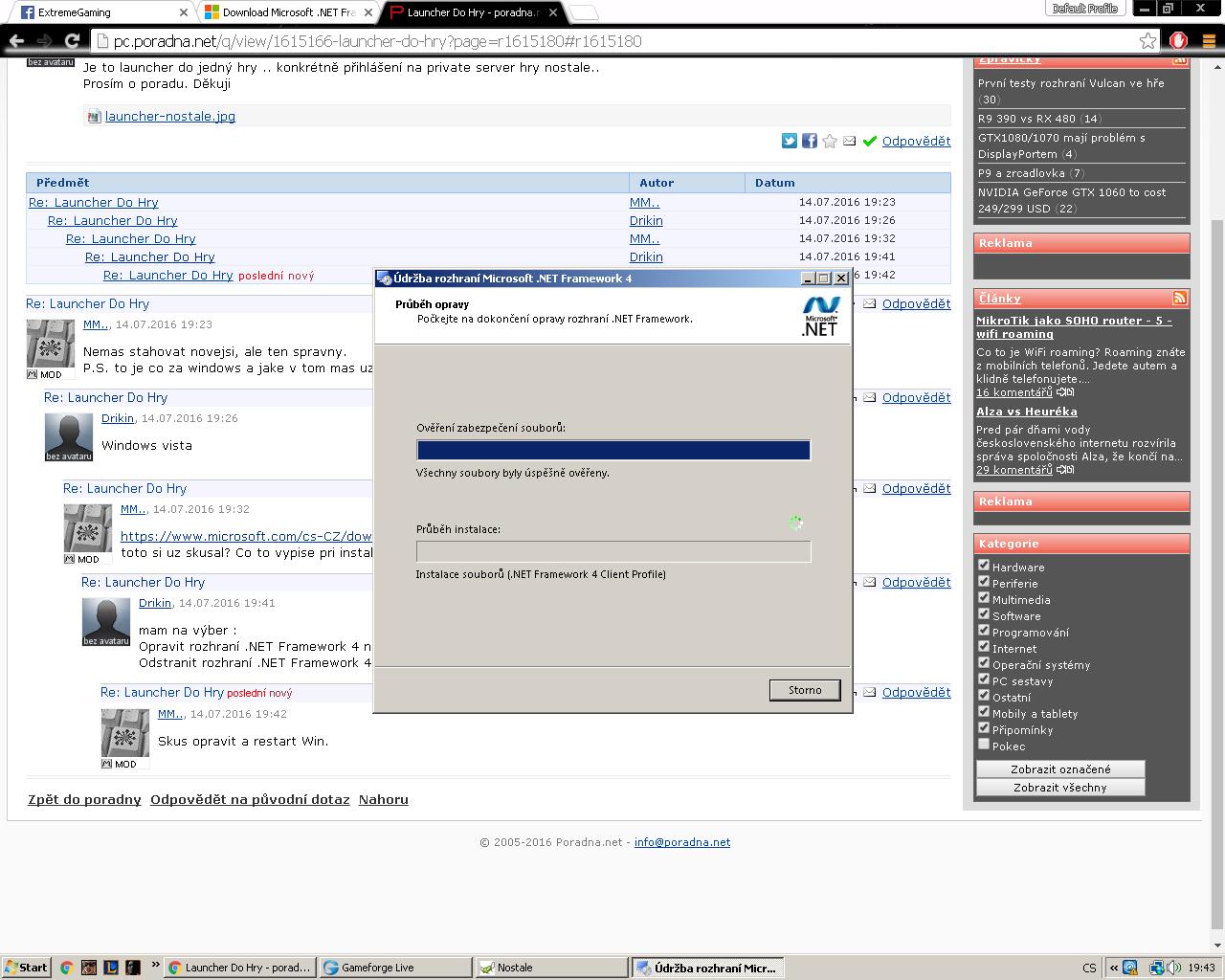Click the envelope icon beside the green checkmark
Image resolution: width=1225 pixels, height=980 pixels.
(x=850, y=142)
